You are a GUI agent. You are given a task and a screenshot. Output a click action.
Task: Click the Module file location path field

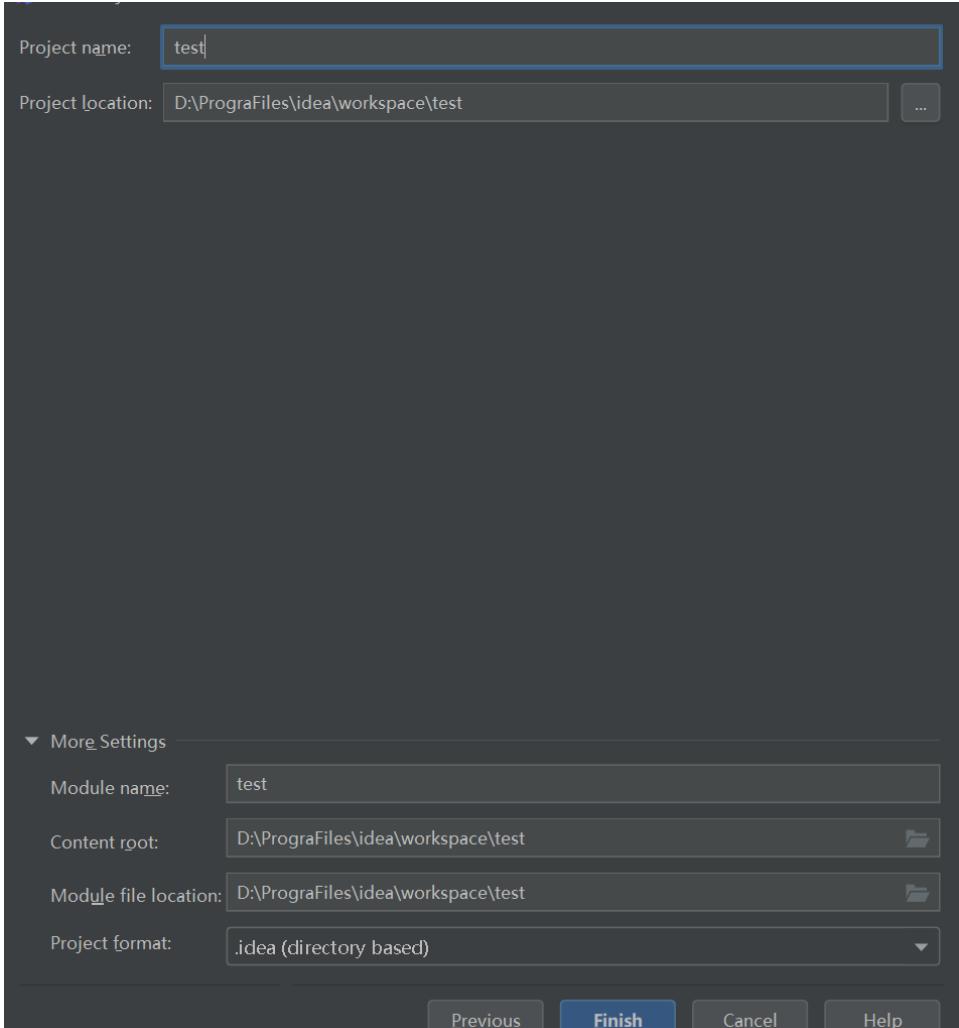pos(560,892)
